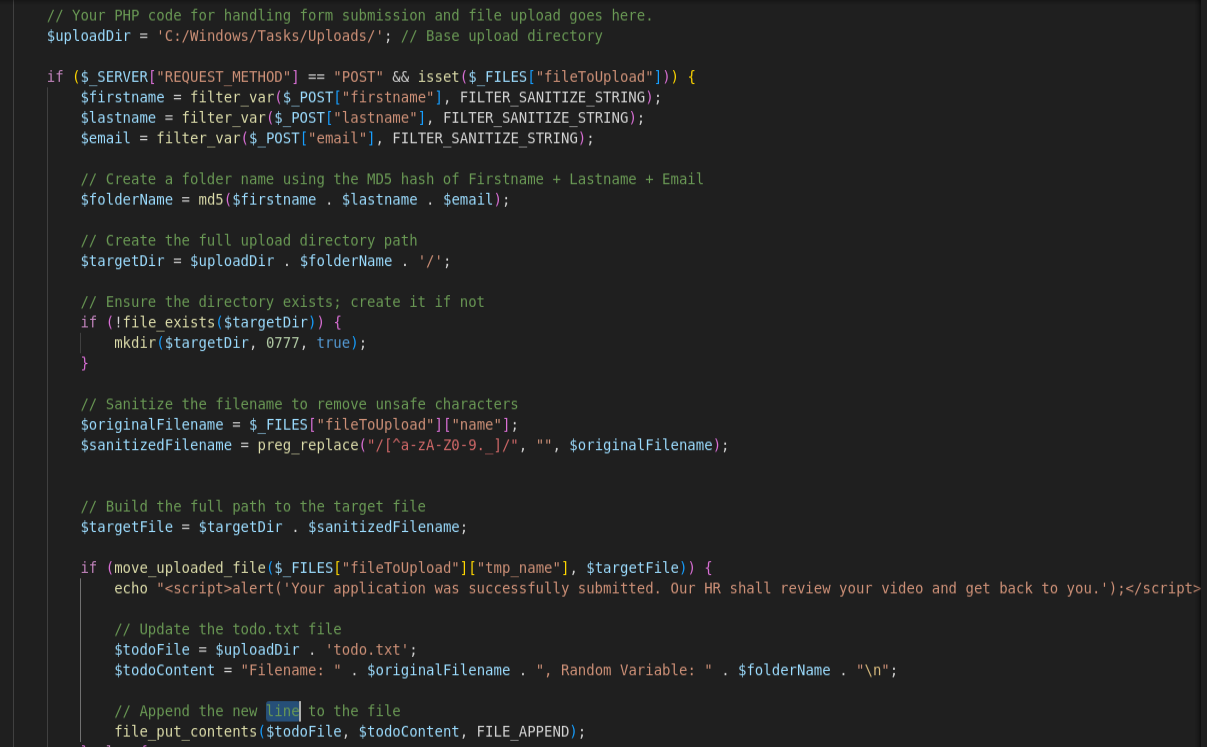Click the closing brace under the mkdir line
The height and width of the screenshot is (747, 1207).
click(85, 363)
